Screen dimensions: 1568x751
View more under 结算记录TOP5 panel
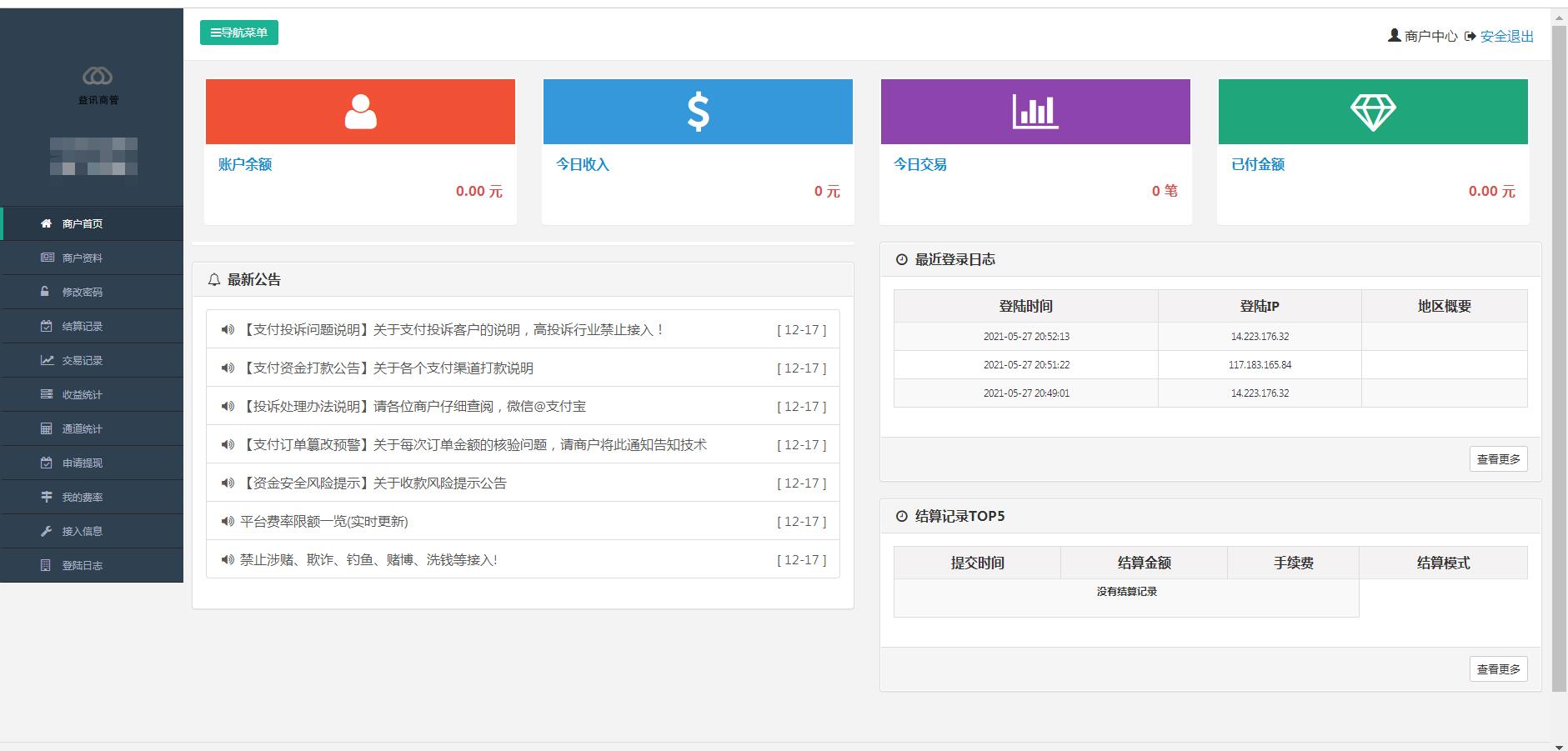1498,669
